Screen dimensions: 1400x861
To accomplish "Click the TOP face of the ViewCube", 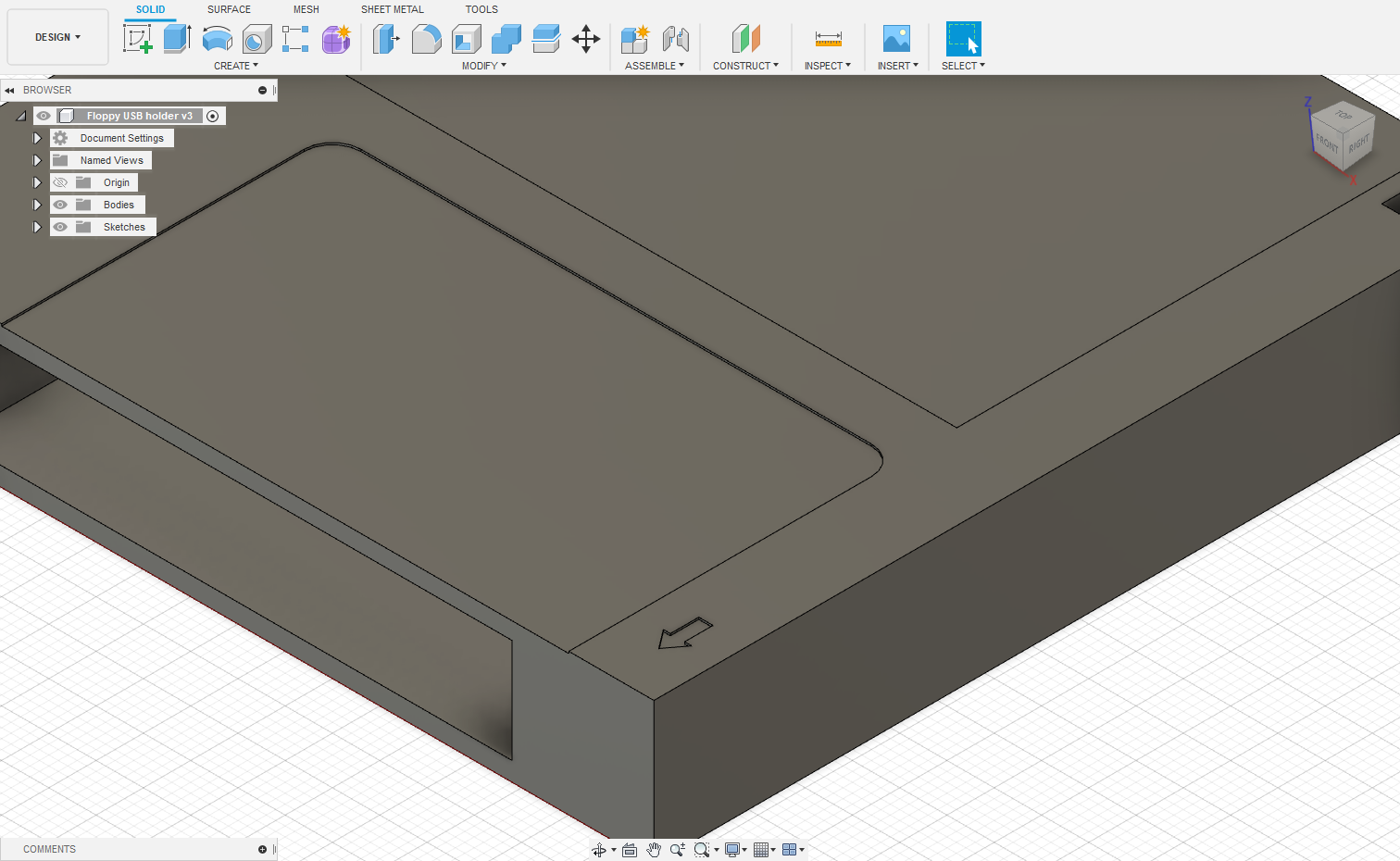I will (x=1344, y=116).
